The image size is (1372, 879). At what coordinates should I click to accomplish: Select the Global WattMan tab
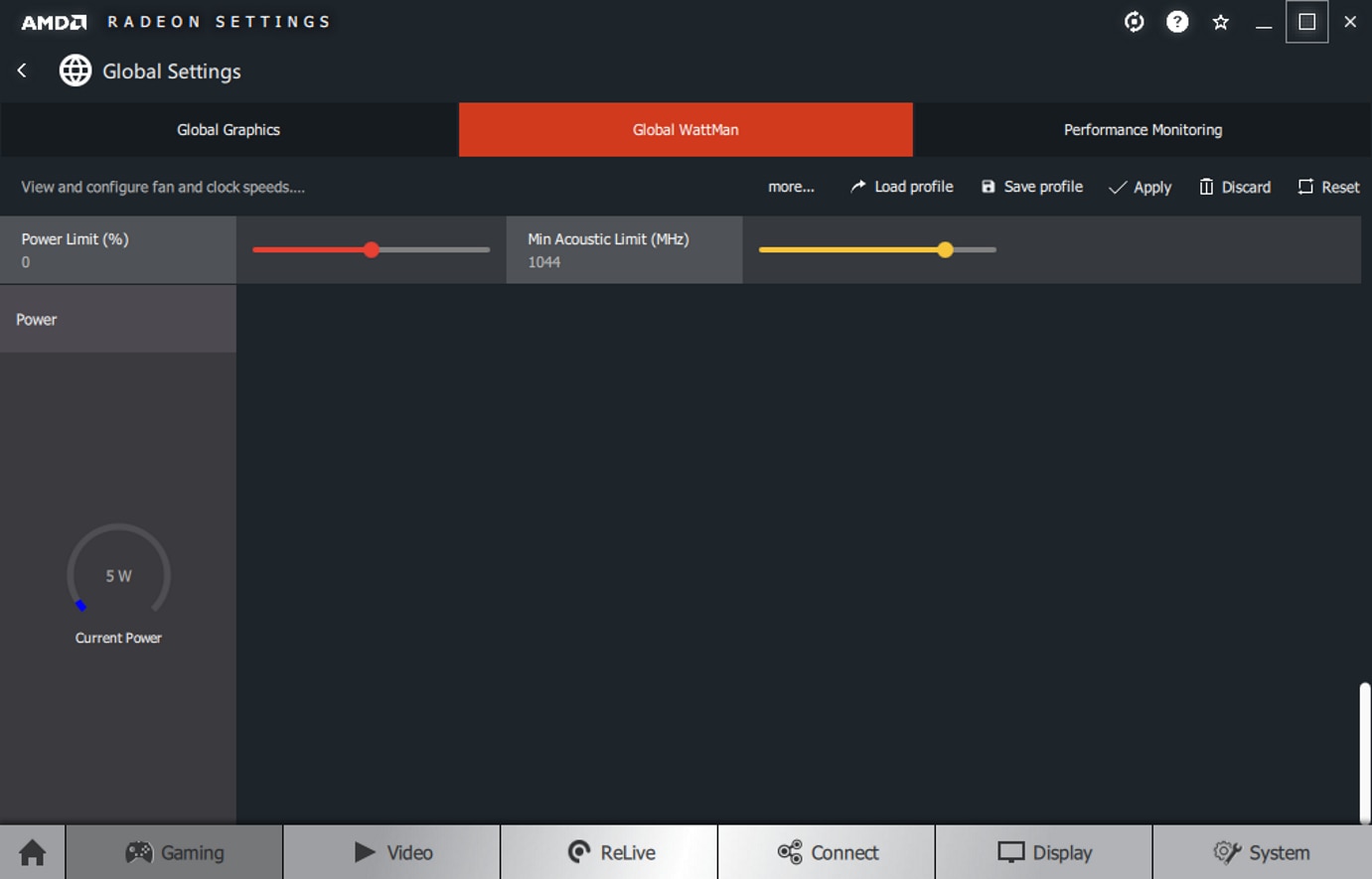[x=686, y=130]
